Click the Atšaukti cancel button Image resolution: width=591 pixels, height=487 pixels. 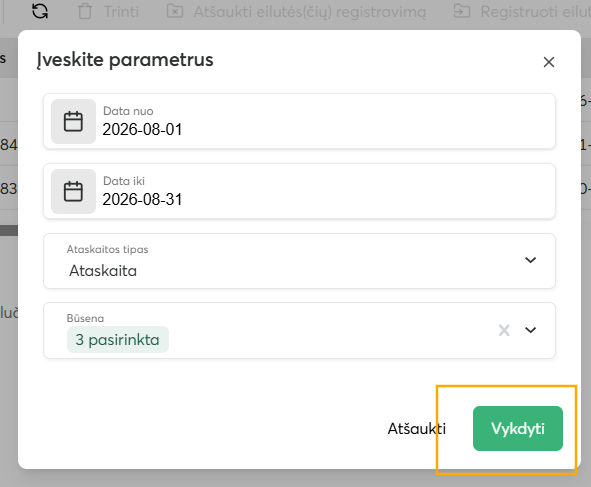point(417,429)
